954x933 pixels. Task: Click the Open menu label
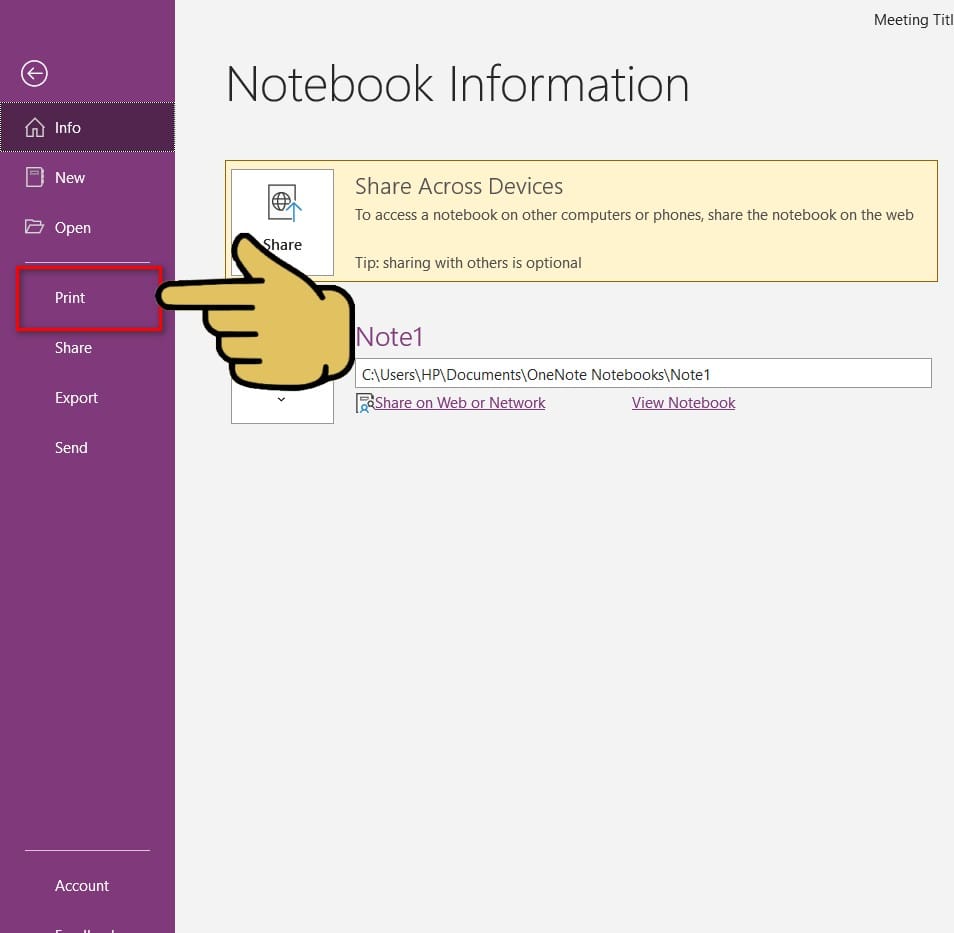coord(72,228)
